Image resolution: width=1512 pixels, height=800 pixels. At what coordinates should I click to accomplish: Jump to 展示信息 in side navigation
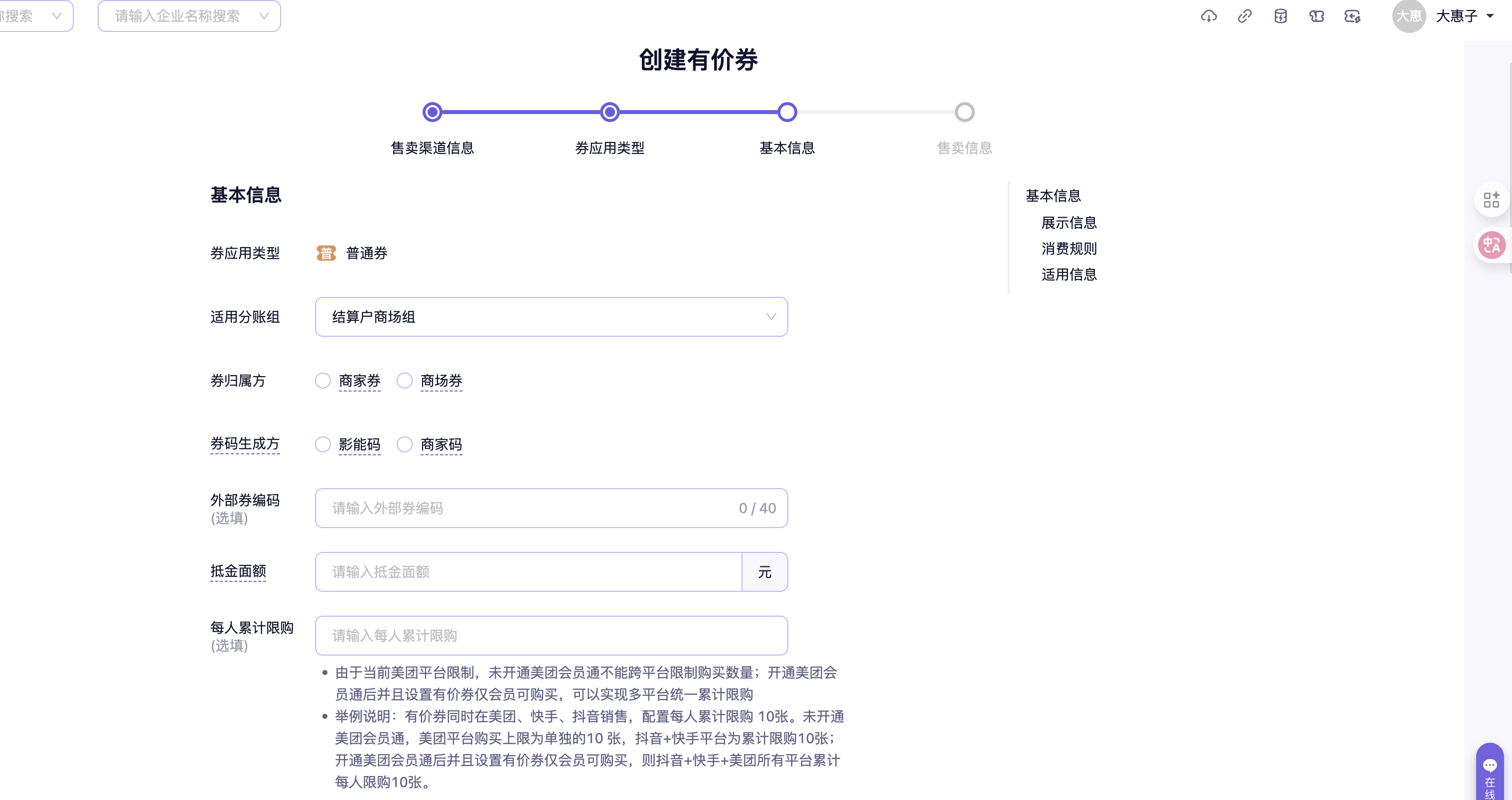(x=1068, y=223)
